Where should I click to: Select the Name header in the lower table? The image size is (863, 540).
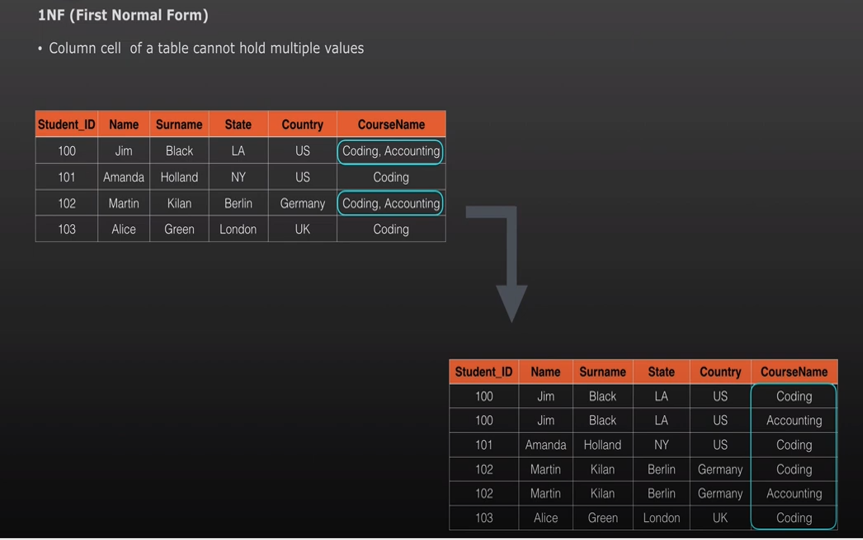545,372
